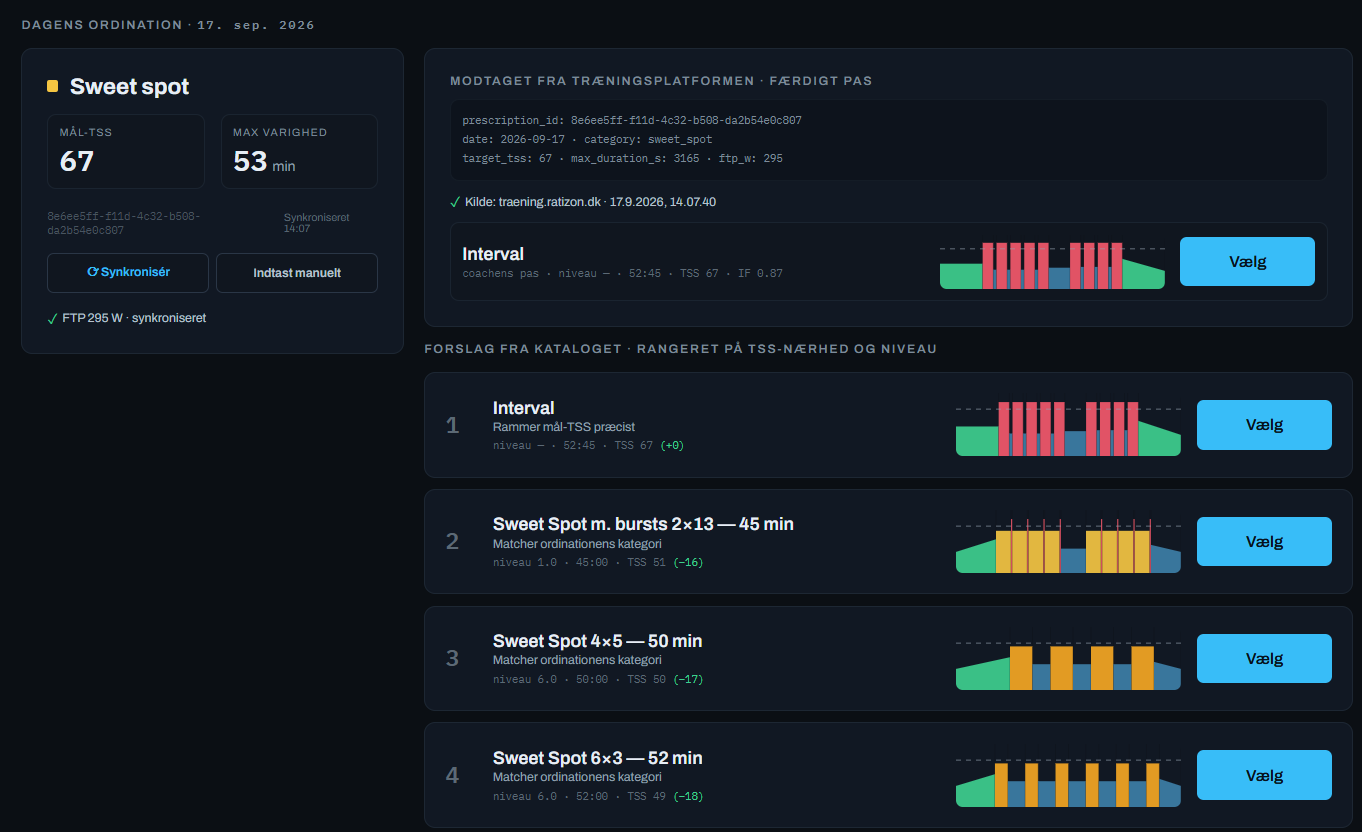Select the Sweet spot heading in the prescription card
The image size is (1362, 832).
[129, 86]
